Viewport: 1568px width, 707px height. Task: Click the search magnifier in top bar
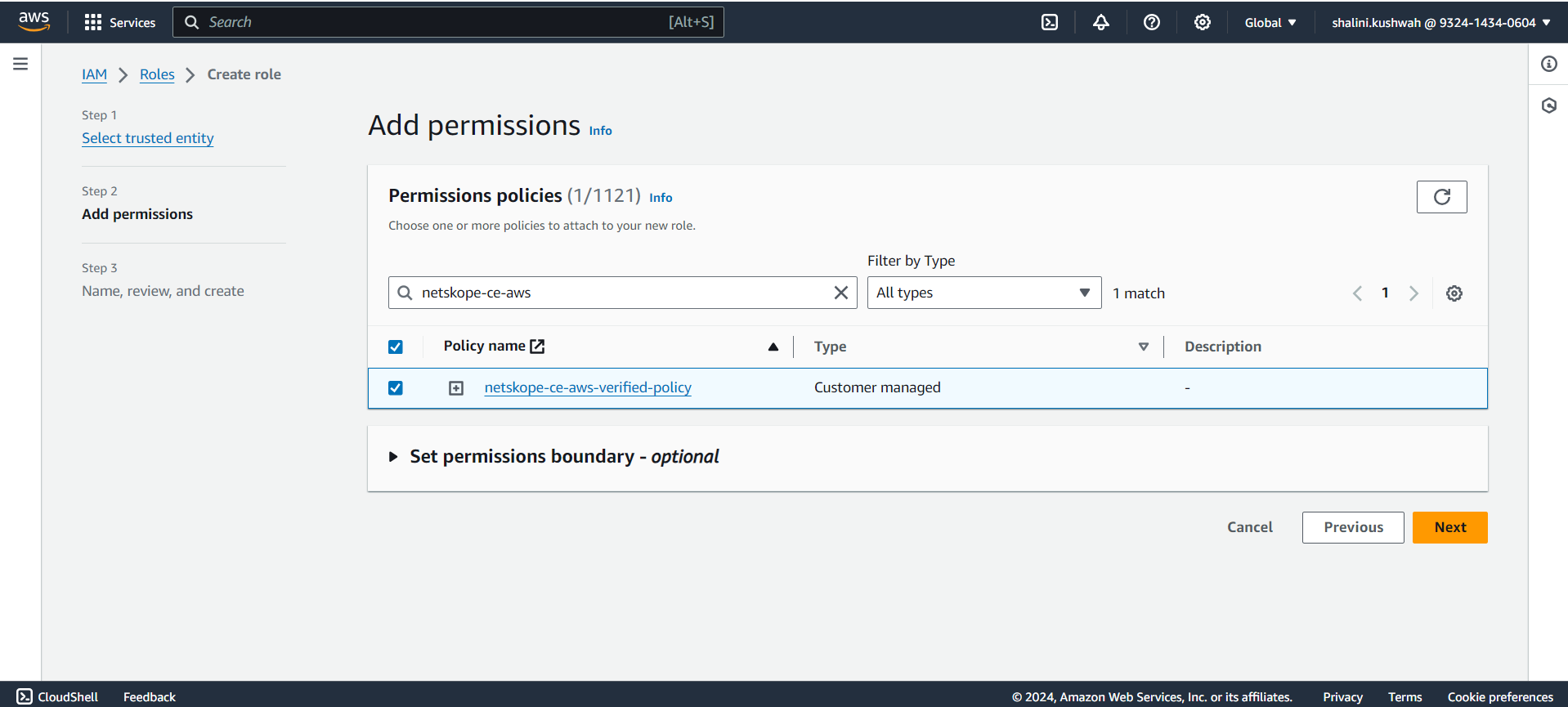[192, 22]
